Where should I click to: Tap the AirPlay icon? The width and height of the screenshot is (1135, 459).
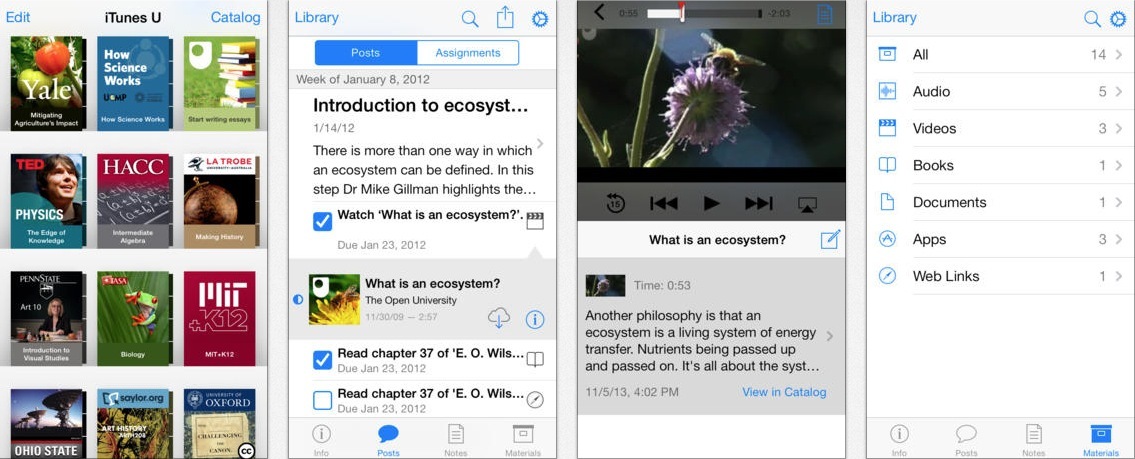808,204
